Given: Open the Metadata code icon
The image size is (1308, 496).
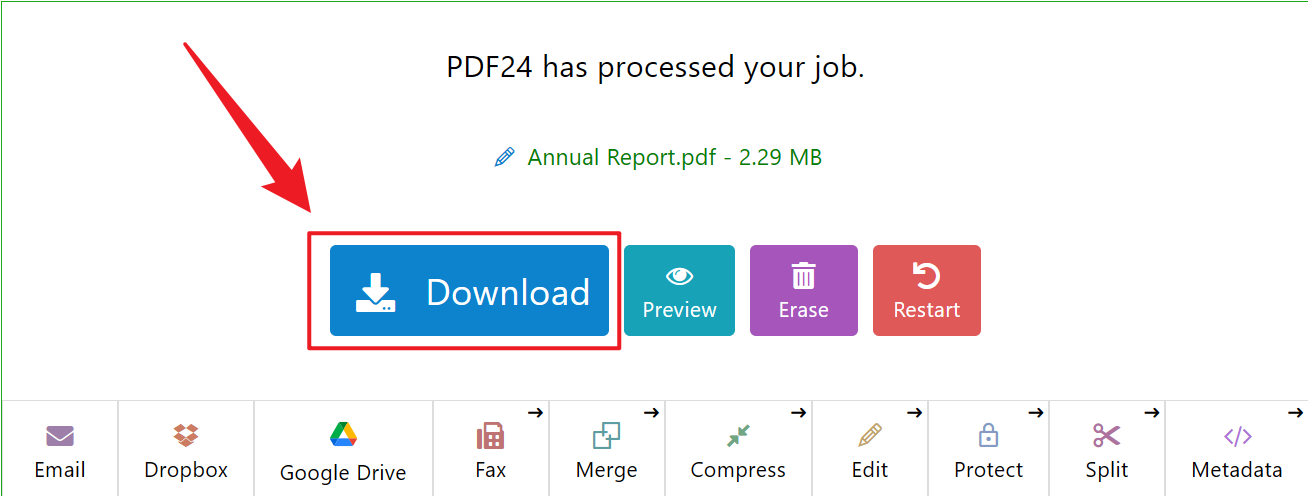Looking at the screenshot, I should 1237,436.
